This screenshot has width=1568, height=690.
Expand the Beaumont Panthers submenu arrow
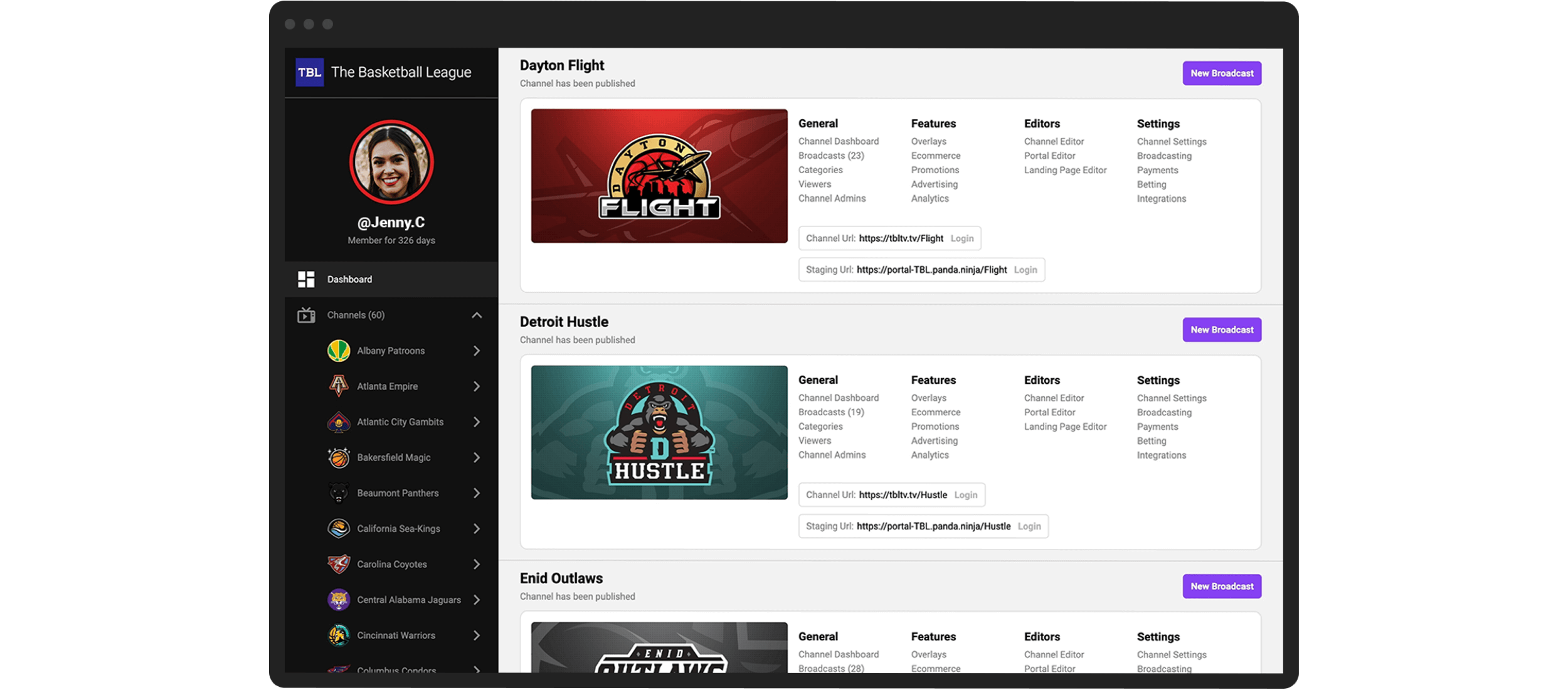[x=477, y=493]
